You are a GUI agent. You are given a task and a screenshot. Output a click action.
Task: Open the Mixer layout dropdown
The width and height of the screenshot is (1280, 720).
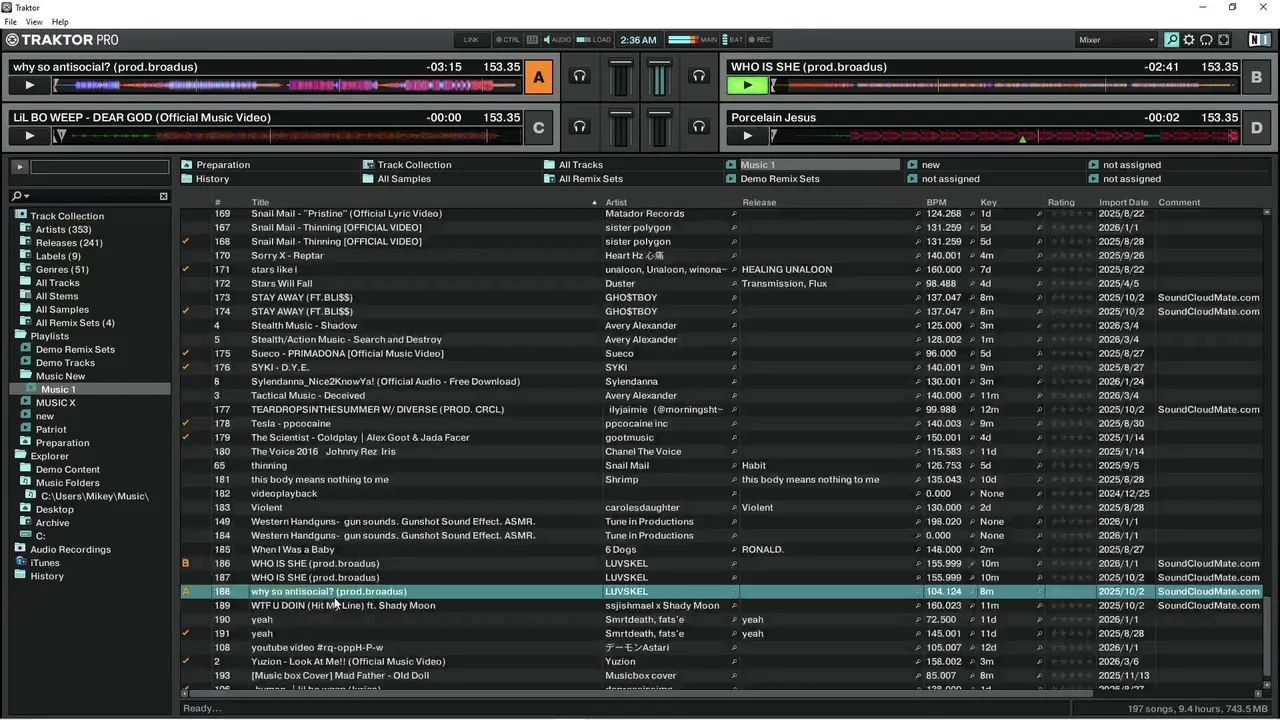click(1116, 40)
